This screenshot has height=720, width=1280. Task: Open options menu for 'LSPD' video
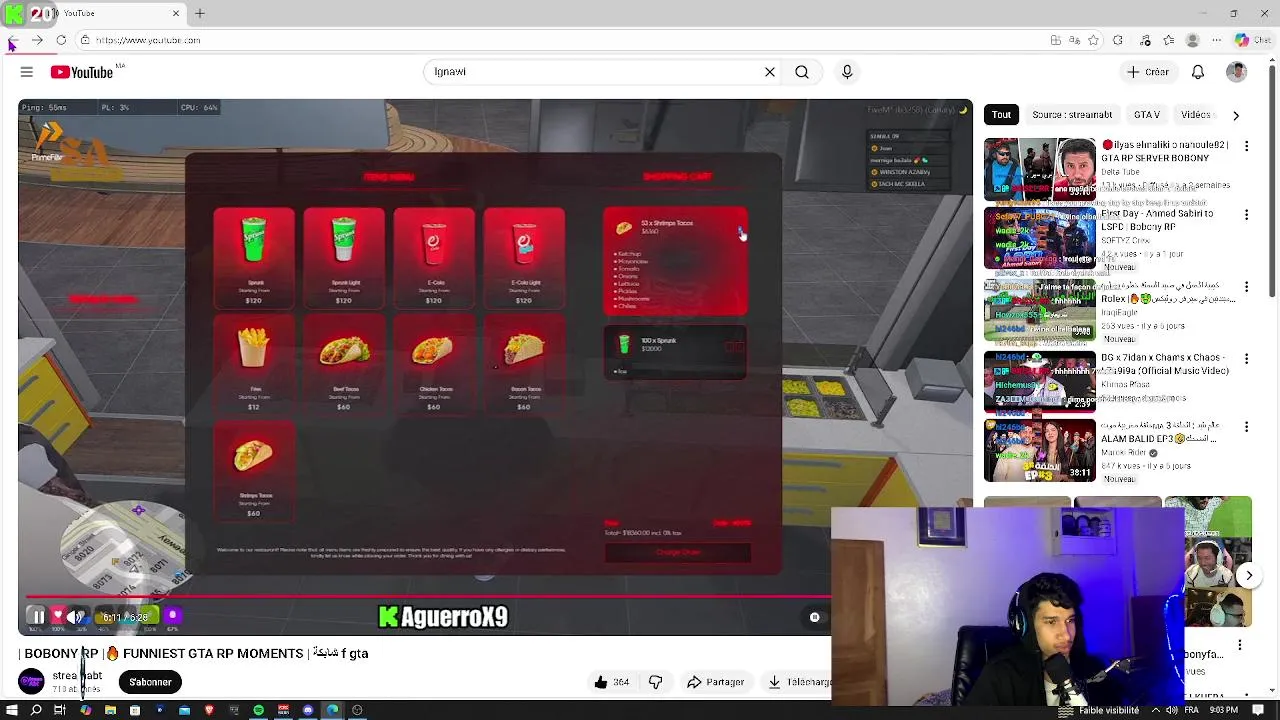(1246, 215)
